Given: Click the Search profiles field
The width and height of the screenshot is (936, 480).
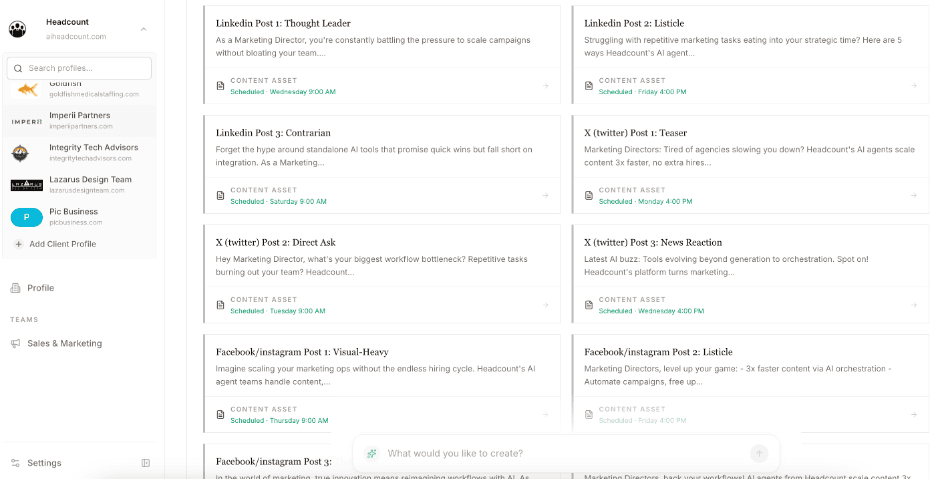Looking at the screenshot, I should [79, 68].
